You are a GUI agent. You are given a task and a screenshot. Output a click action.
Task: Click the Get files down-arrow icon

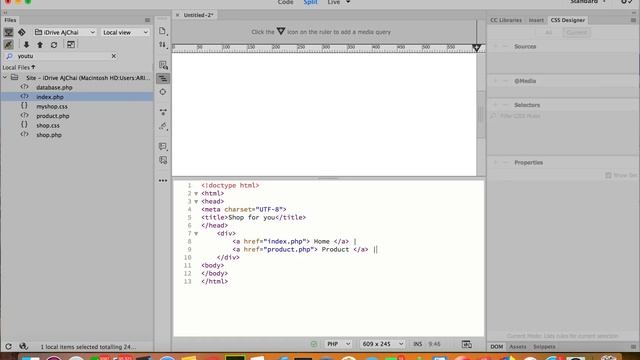point(26,45)
